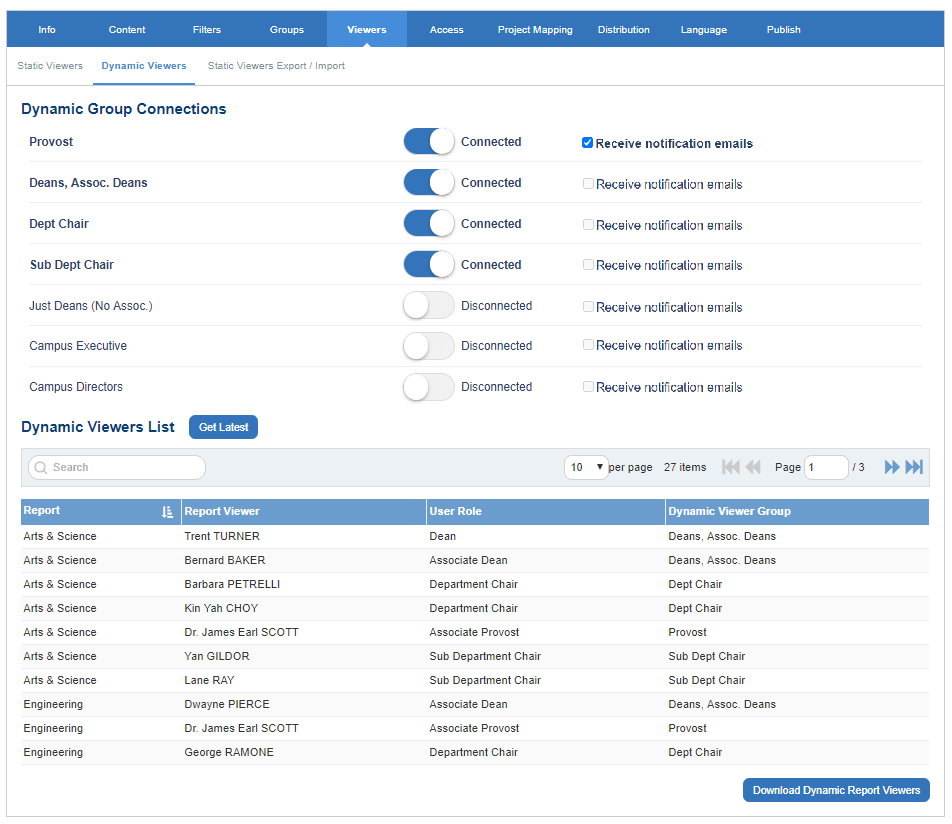Turn on the Campus Executive connection toggle
This screenshot has height=824, width=952.
[429, 346]
